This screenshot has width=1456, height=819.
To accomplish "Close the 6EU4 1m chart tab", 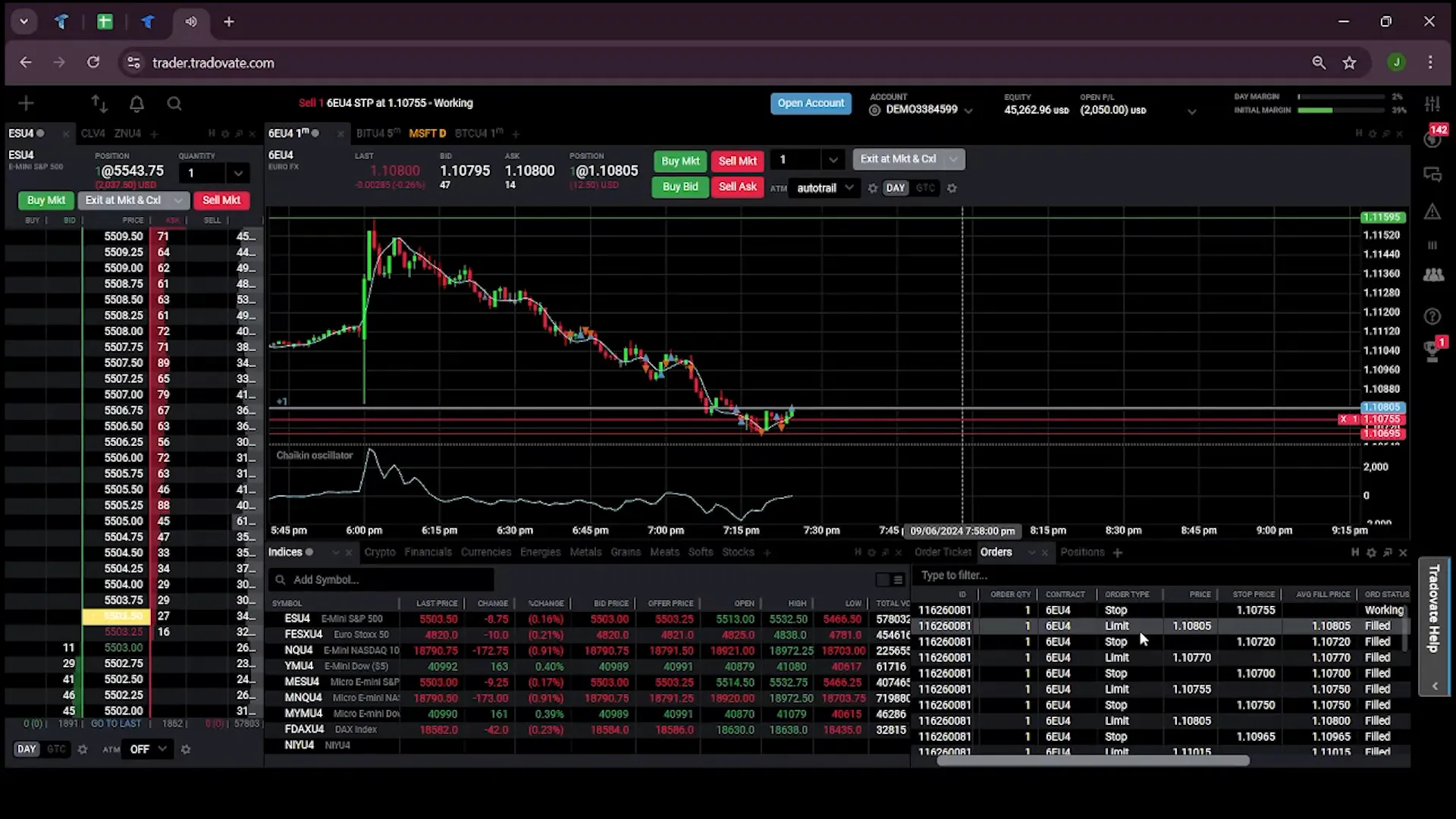I will [x=340, y=133].
